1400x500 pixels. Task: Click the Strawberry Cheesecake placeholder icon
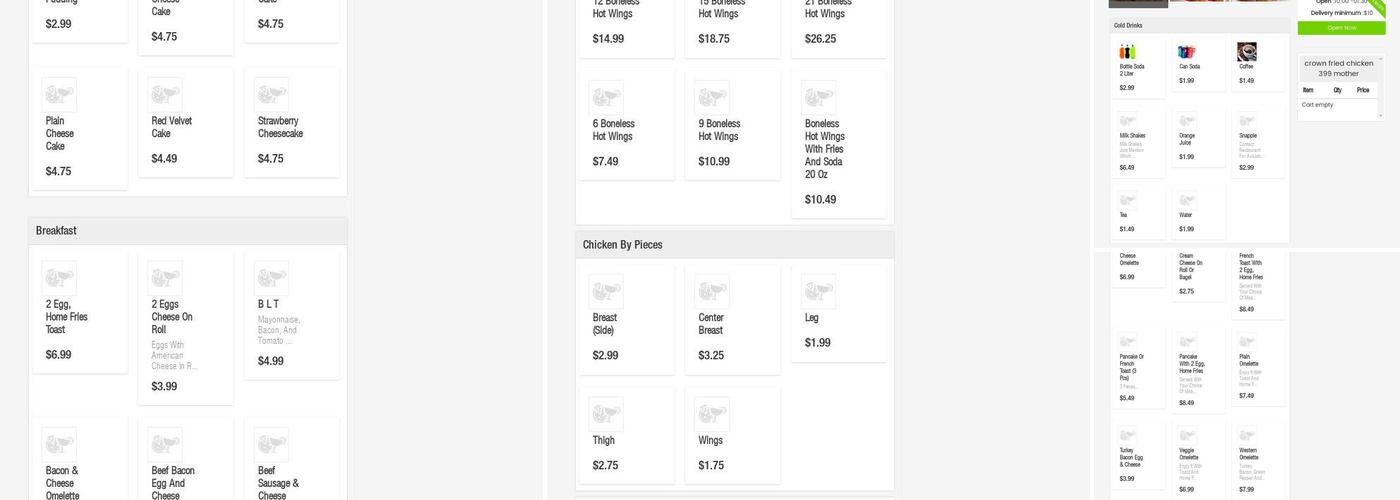click(271, 95)
